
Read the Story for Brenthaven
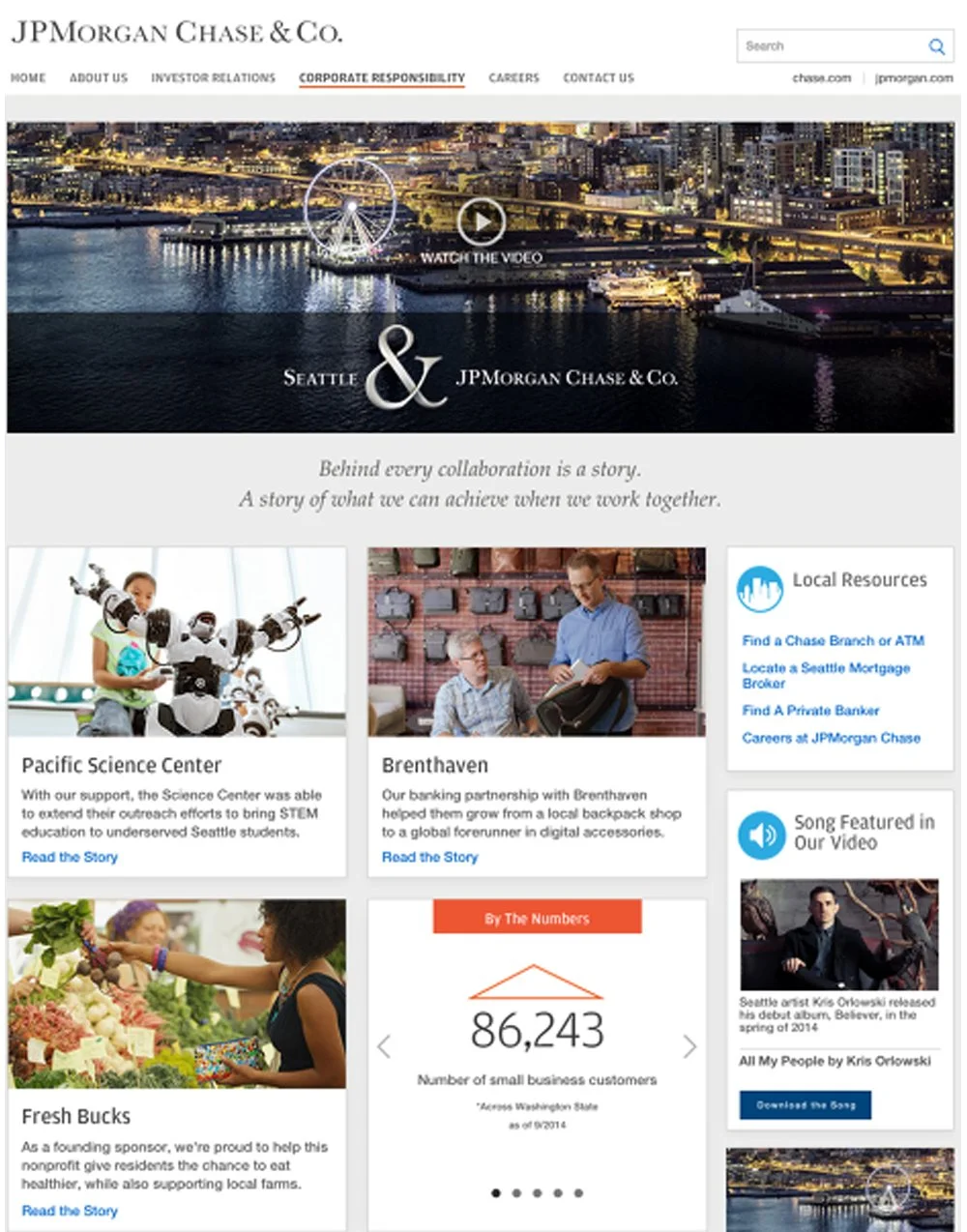(429, 857)
